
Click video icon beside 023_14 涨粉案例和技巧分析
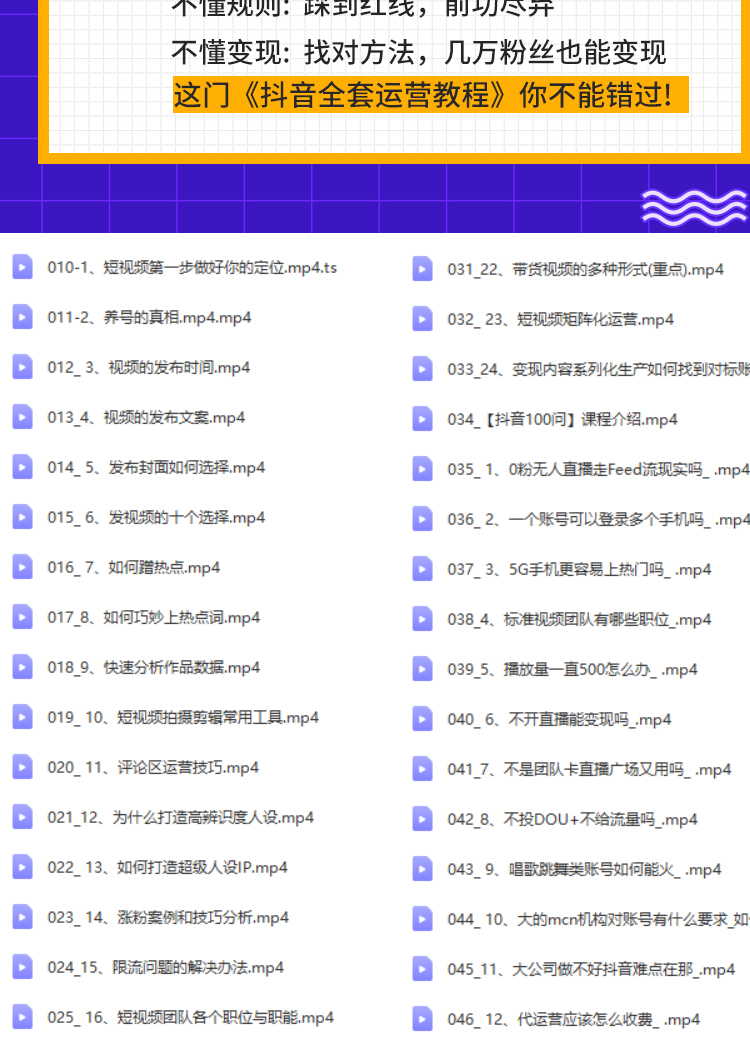tap(22, 917)
